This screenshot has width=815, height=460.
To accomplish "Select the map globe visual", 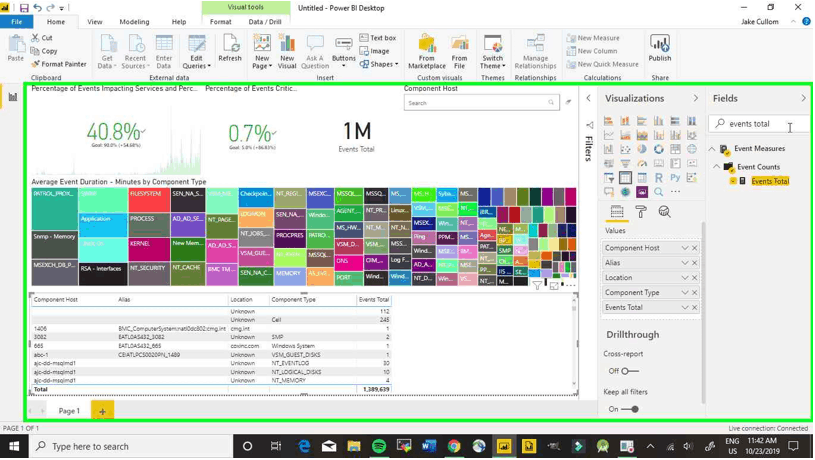I will click(692, 149).
